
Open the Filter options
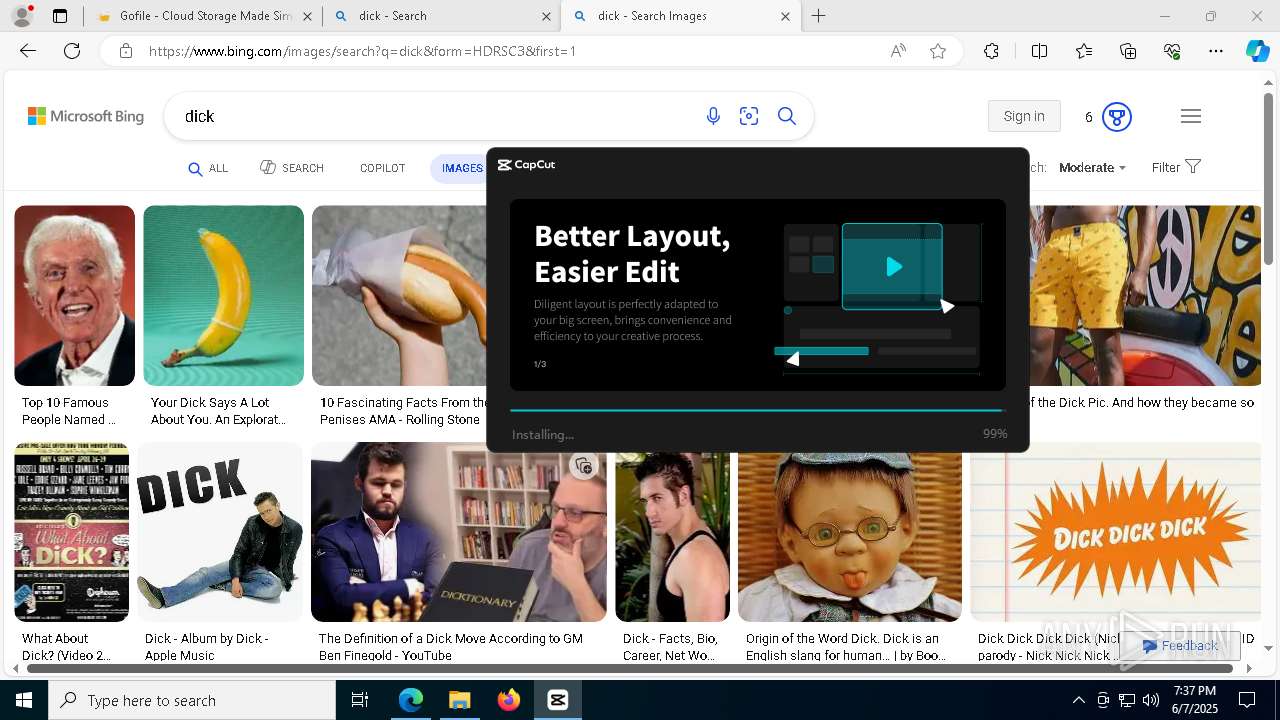[x=1175, y=167]
